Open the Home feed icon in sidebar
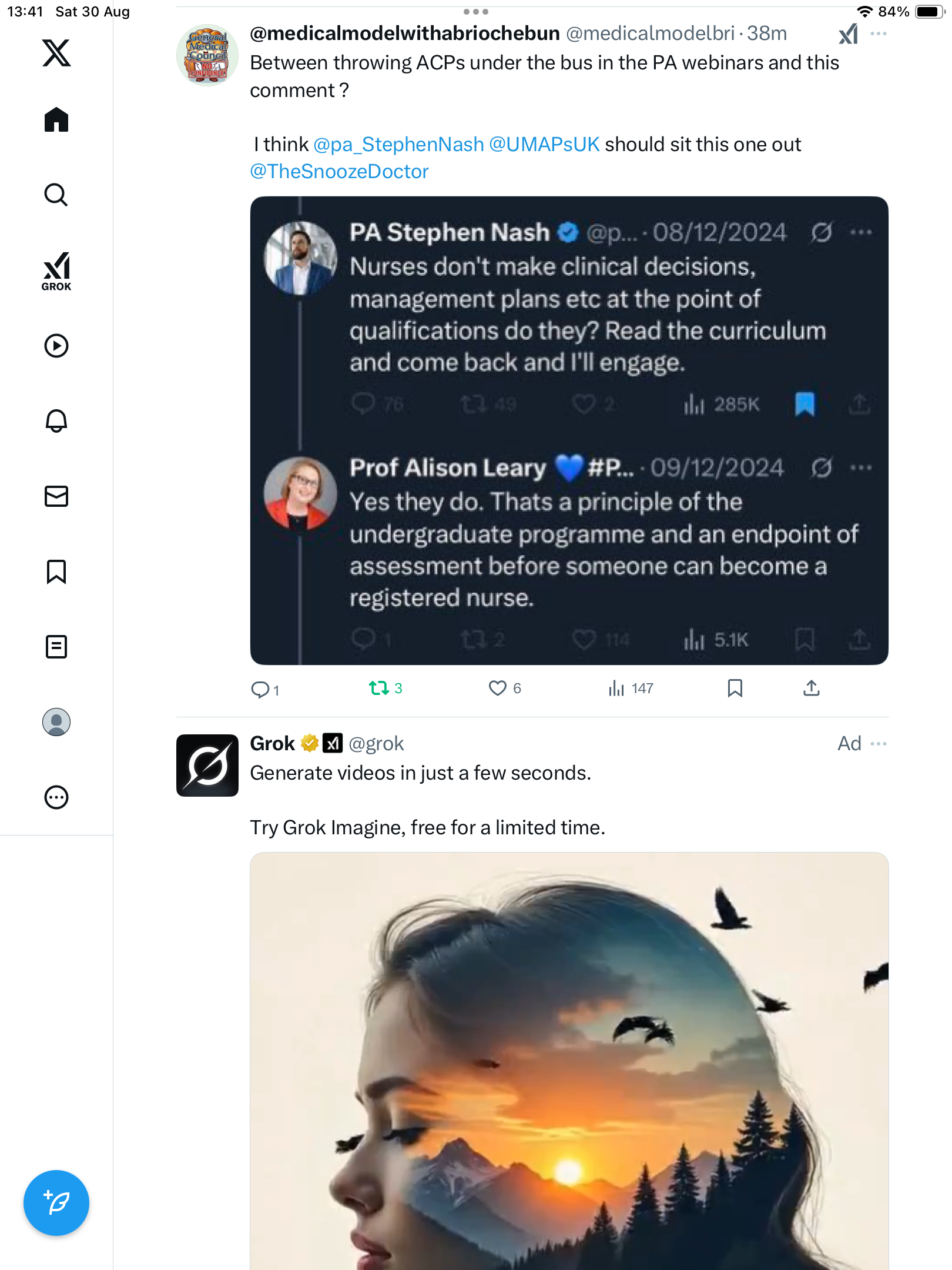952x1270 pixels. coord(56,120)
